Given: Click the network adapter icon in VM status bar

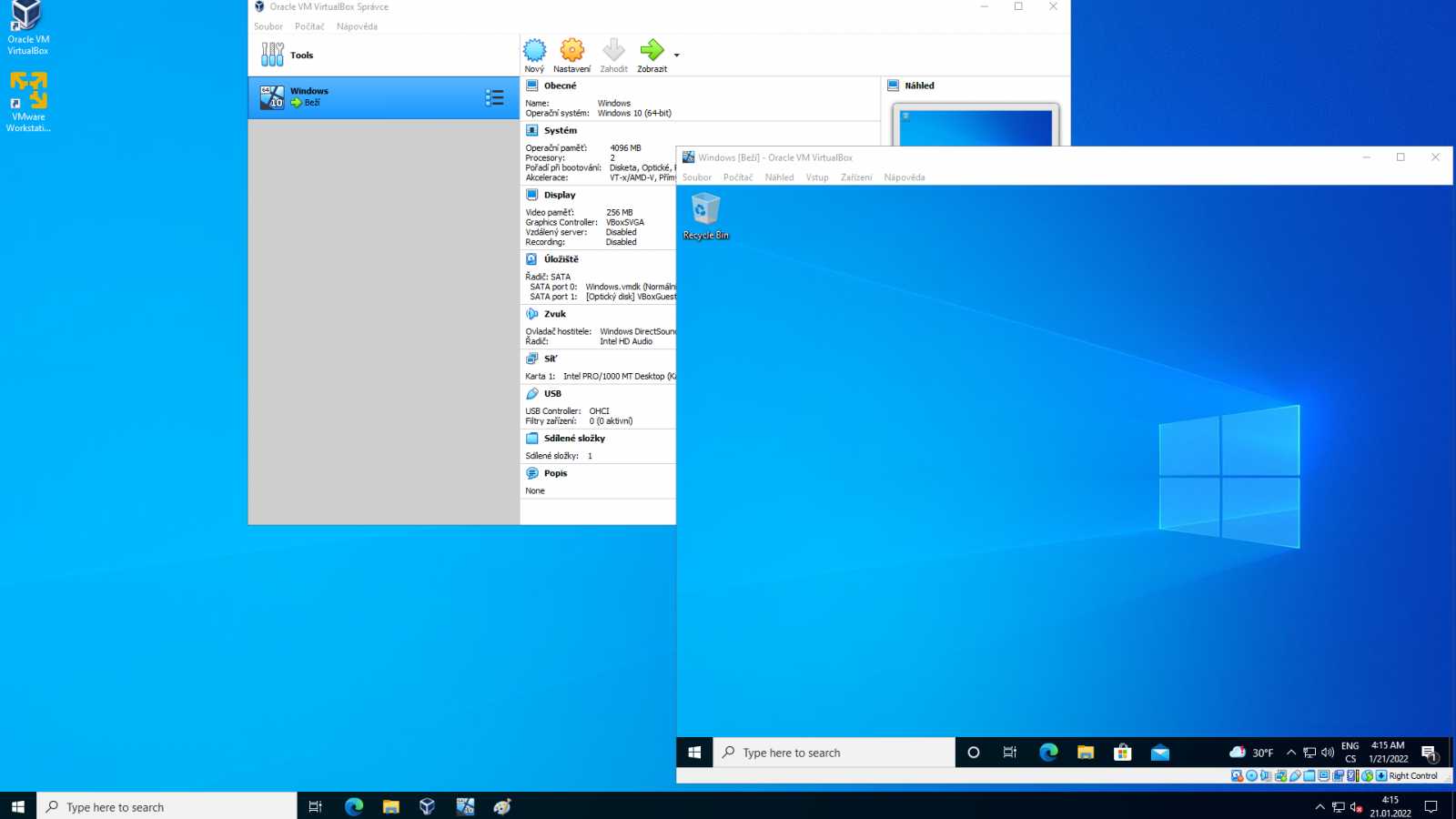Looking at the screenshot, I should [1280, 776].
